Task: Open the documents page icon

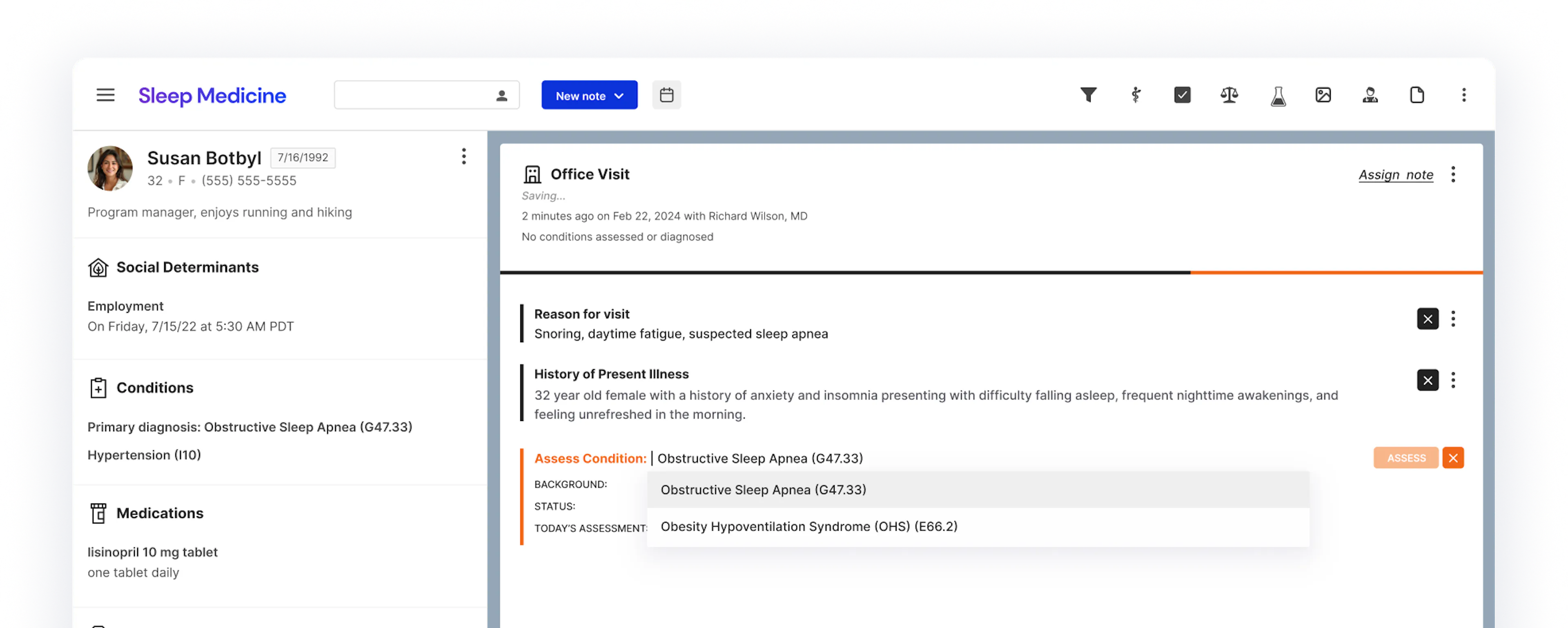Action: (1417, 95)
